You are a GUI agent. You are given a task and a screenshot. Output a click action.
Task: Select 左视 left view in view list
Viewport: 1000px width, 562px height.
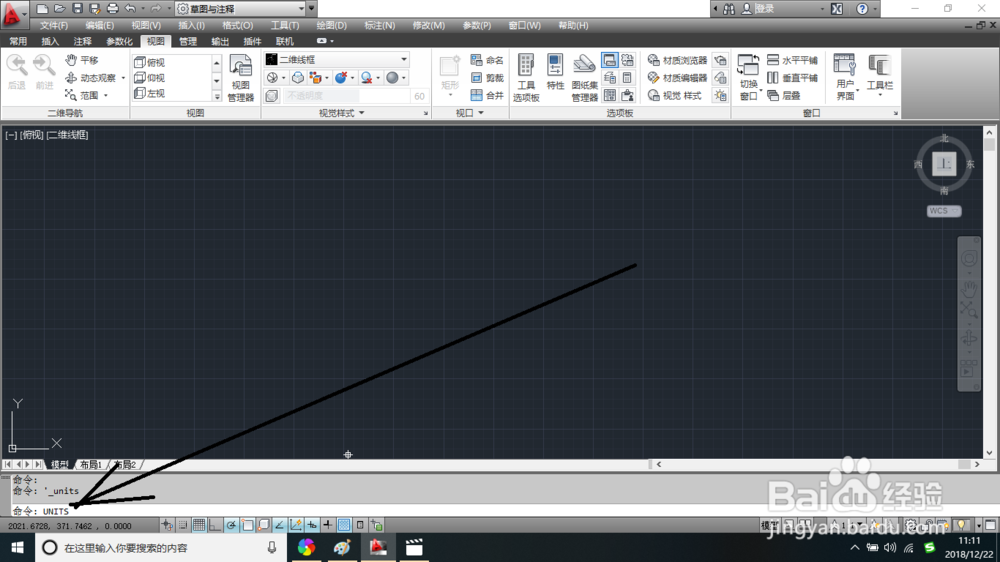pyautogui.click(x=150, y=93)
